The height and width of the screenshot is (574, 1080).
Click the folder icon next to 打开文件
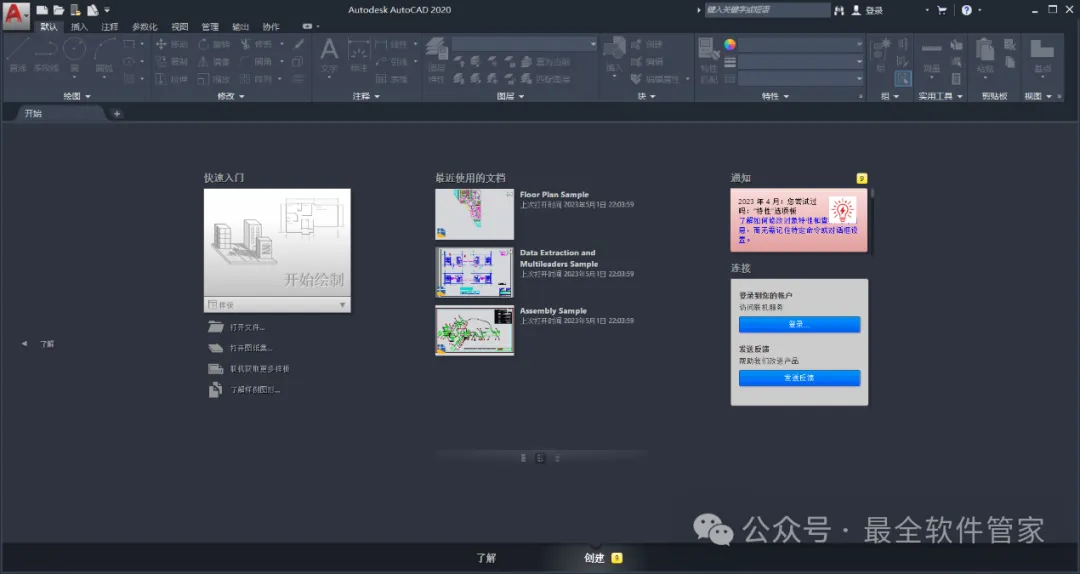pyautogui.click(x=216, y=327)
